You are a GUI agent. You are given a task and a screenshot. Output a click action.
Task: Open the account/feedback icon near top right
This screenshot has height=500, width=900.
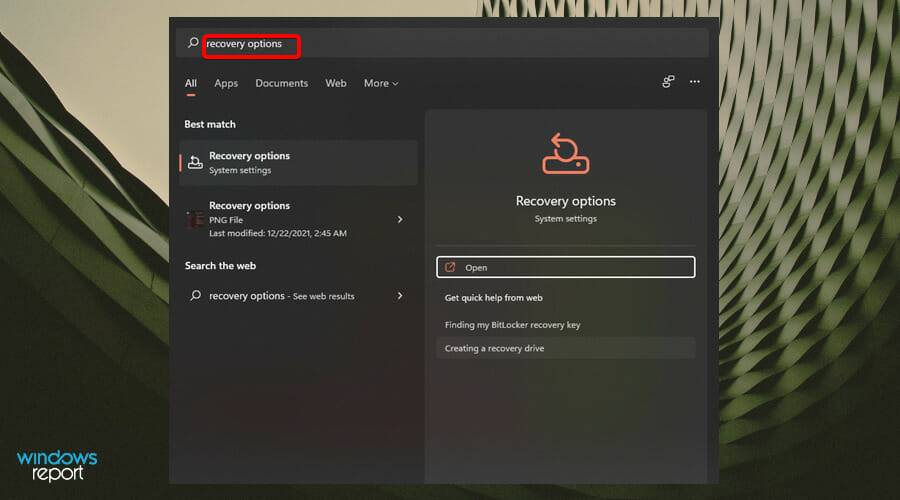[668, 82]
